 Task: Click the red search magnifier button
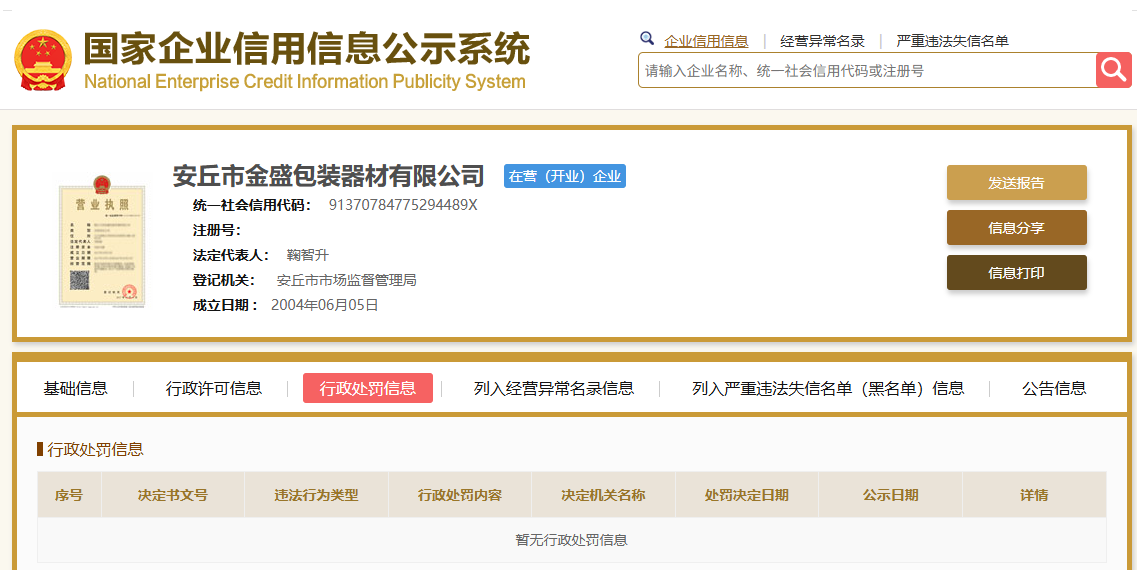[1113, 70]
